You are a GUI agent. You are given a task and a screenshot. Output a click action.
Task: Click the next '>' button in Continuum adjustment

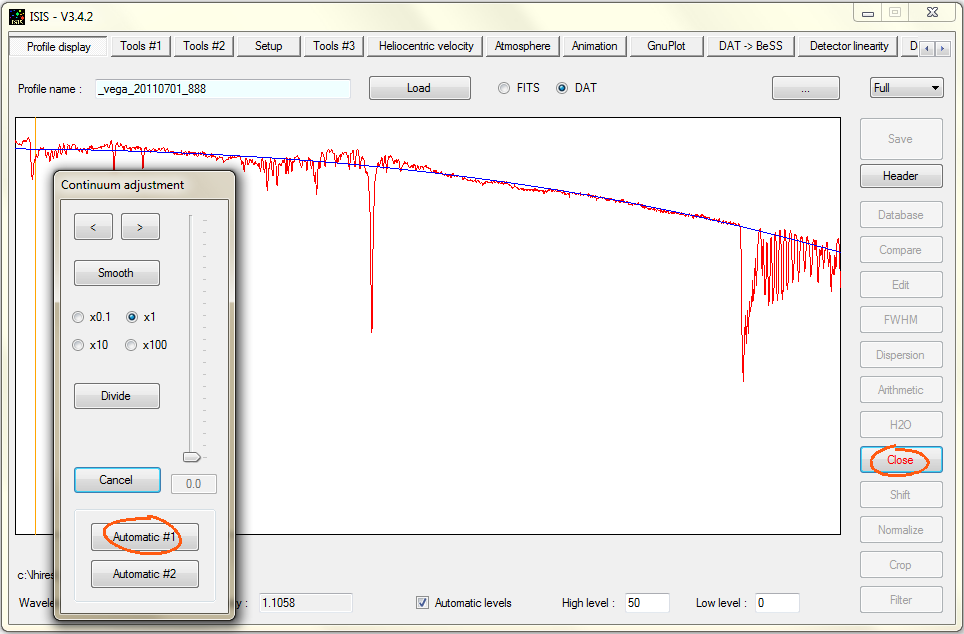click(x=140, y=227)
